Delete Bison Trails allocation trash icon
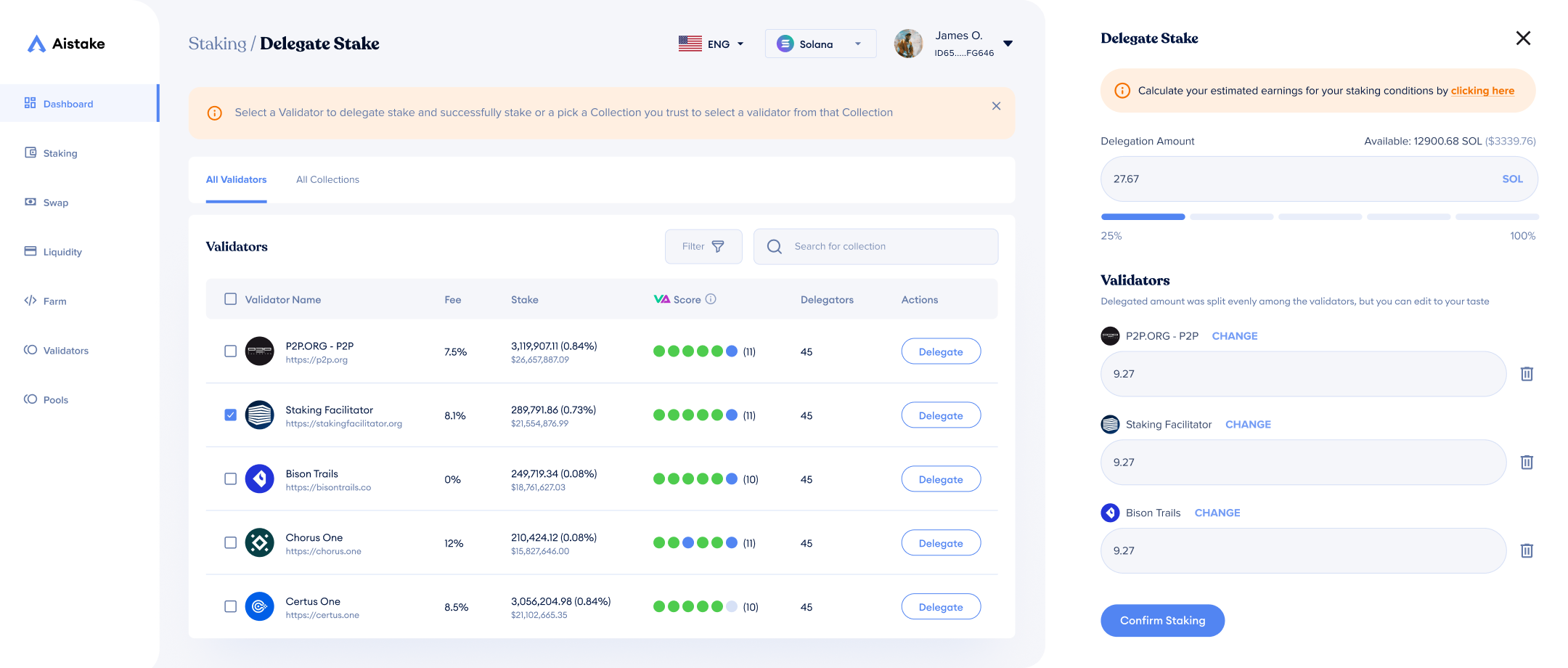The width and height of the screenshot is (1568, 668). pos(1527,551)
